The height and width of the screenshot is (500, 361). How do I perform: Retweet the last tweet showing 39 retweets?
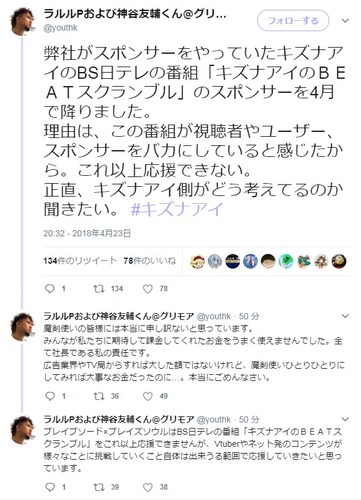pyautogui.click(x=99, y=487)
